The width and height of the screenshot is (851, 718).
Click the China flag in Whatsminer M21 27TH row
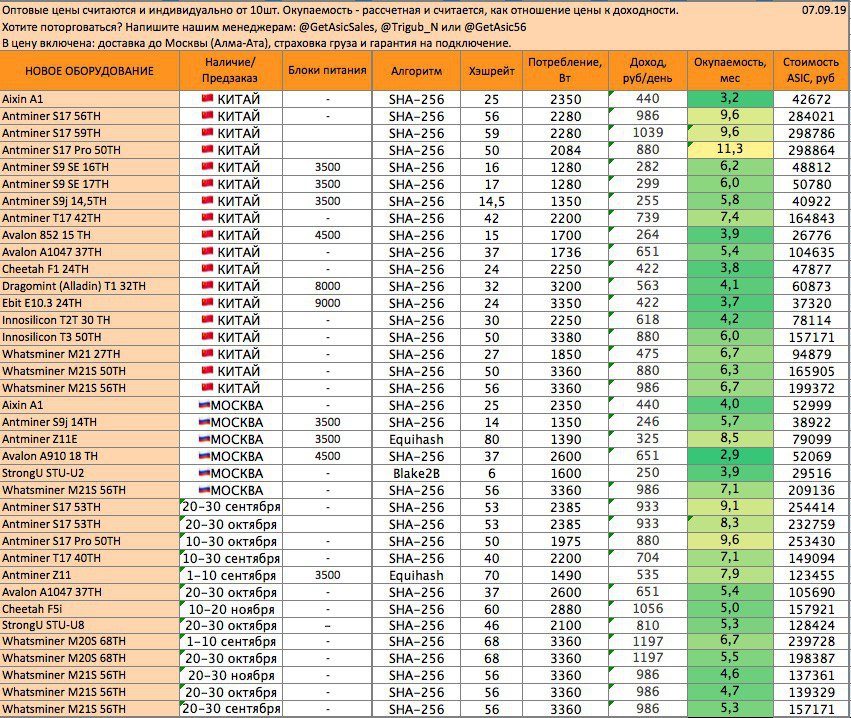coord(207,353)
